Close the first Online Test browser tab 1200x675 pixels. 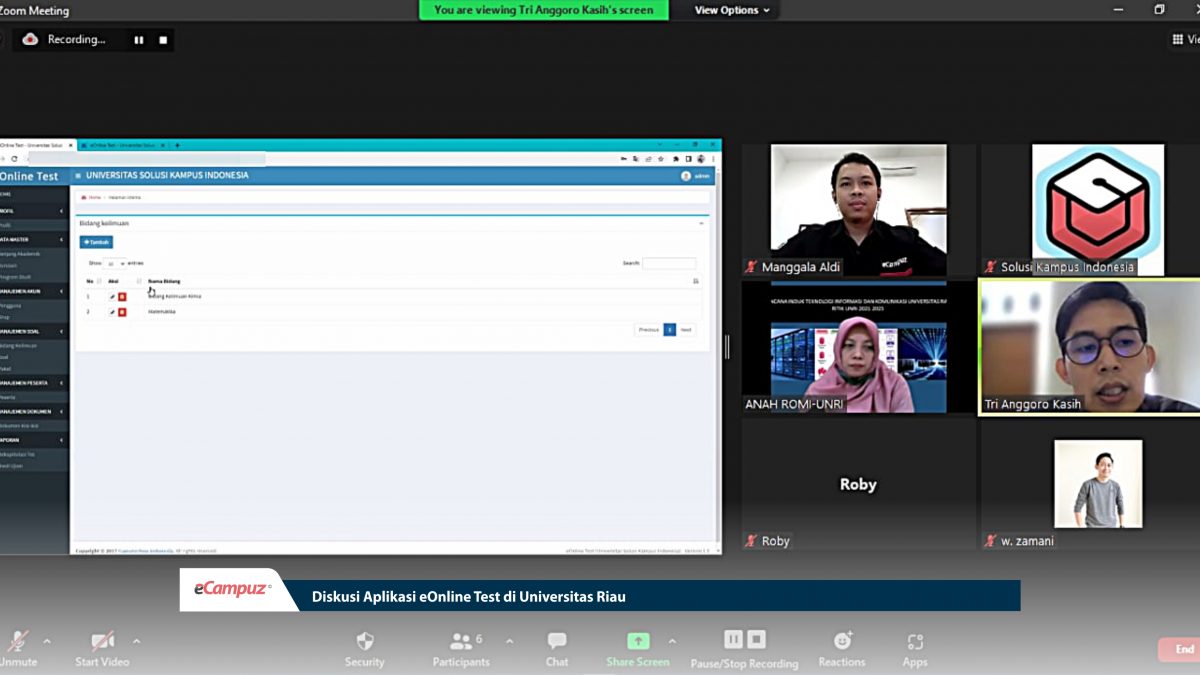(x=71, y=145)
